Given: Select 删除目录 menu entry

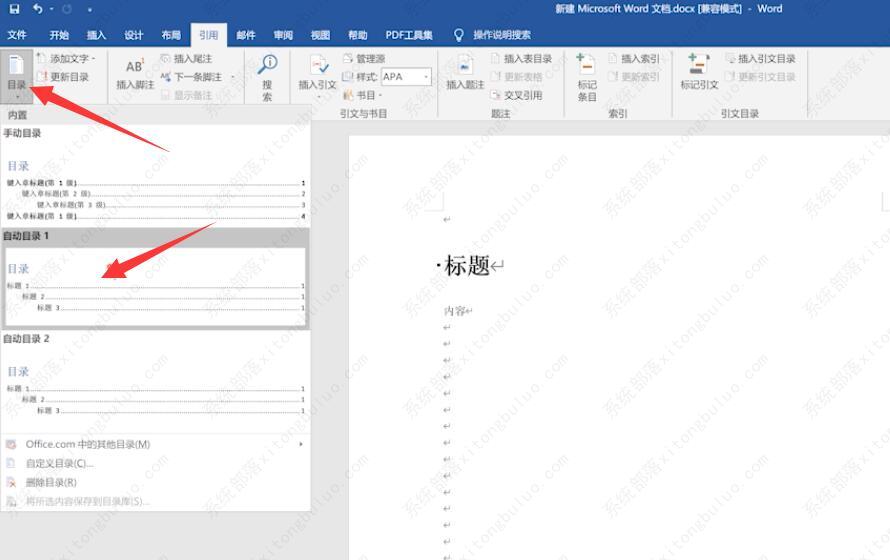Looking at the screenshot, I should [51, 482].
